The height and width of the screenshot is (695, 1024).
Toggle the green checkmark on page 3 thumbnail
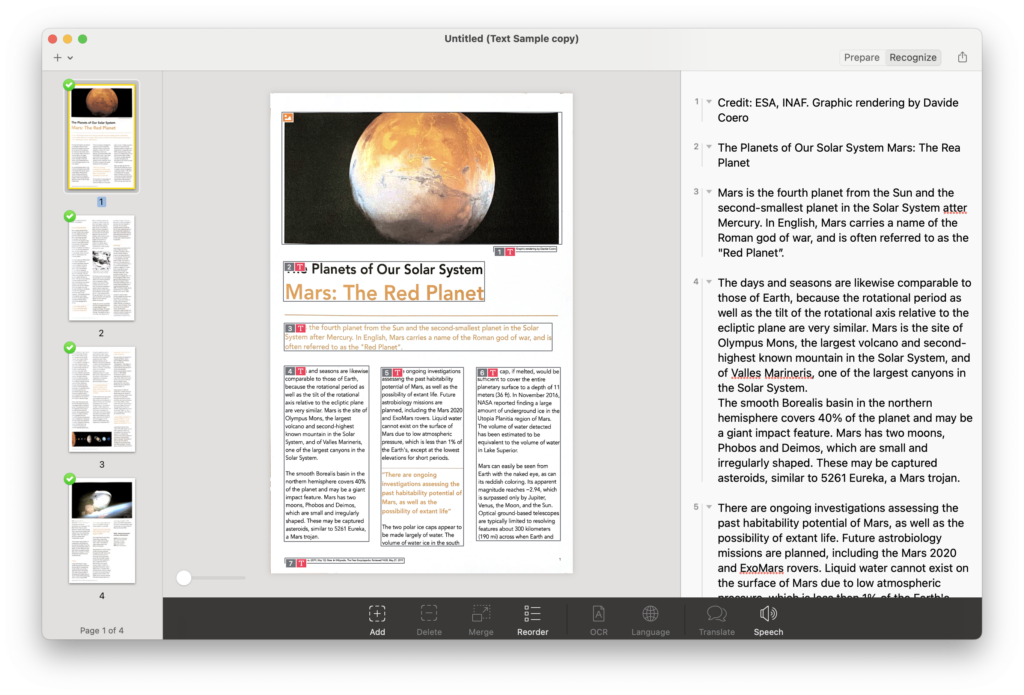[70, 348]
